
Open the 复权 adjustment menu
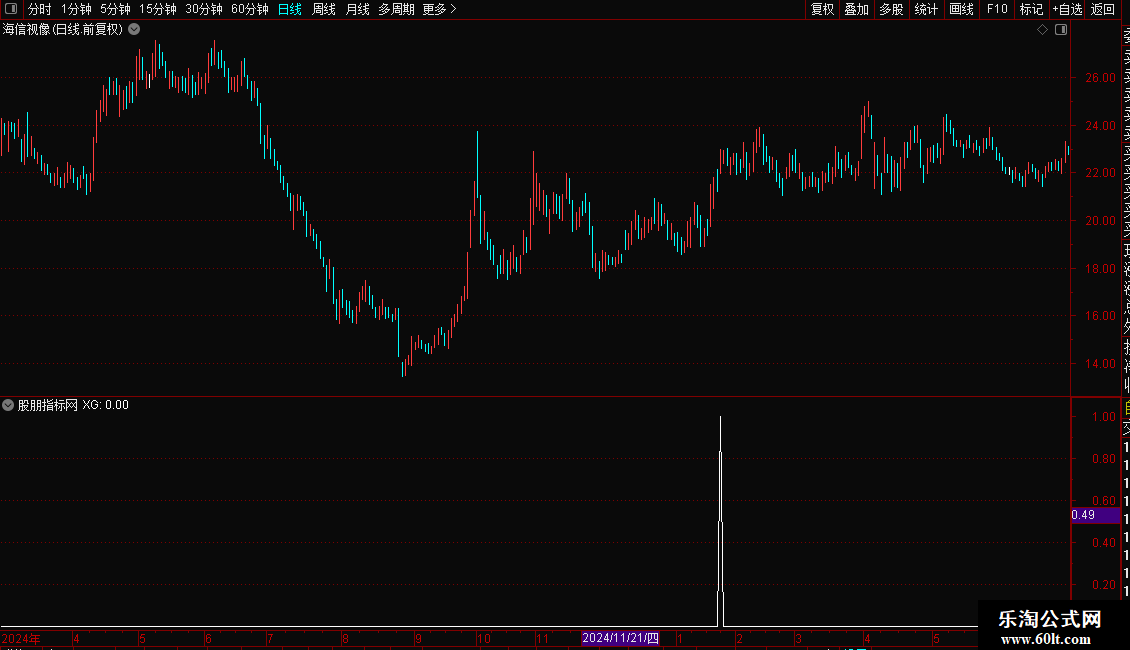click(x=822, y=9)
